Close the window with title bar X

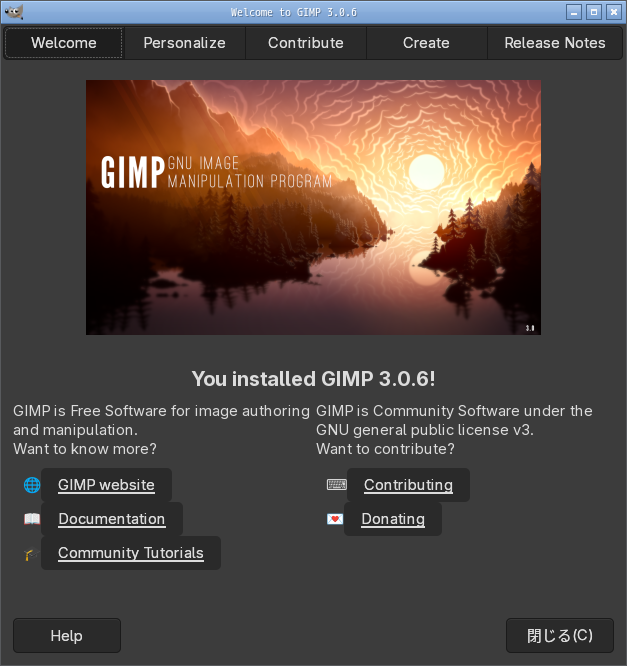(614, 12)
